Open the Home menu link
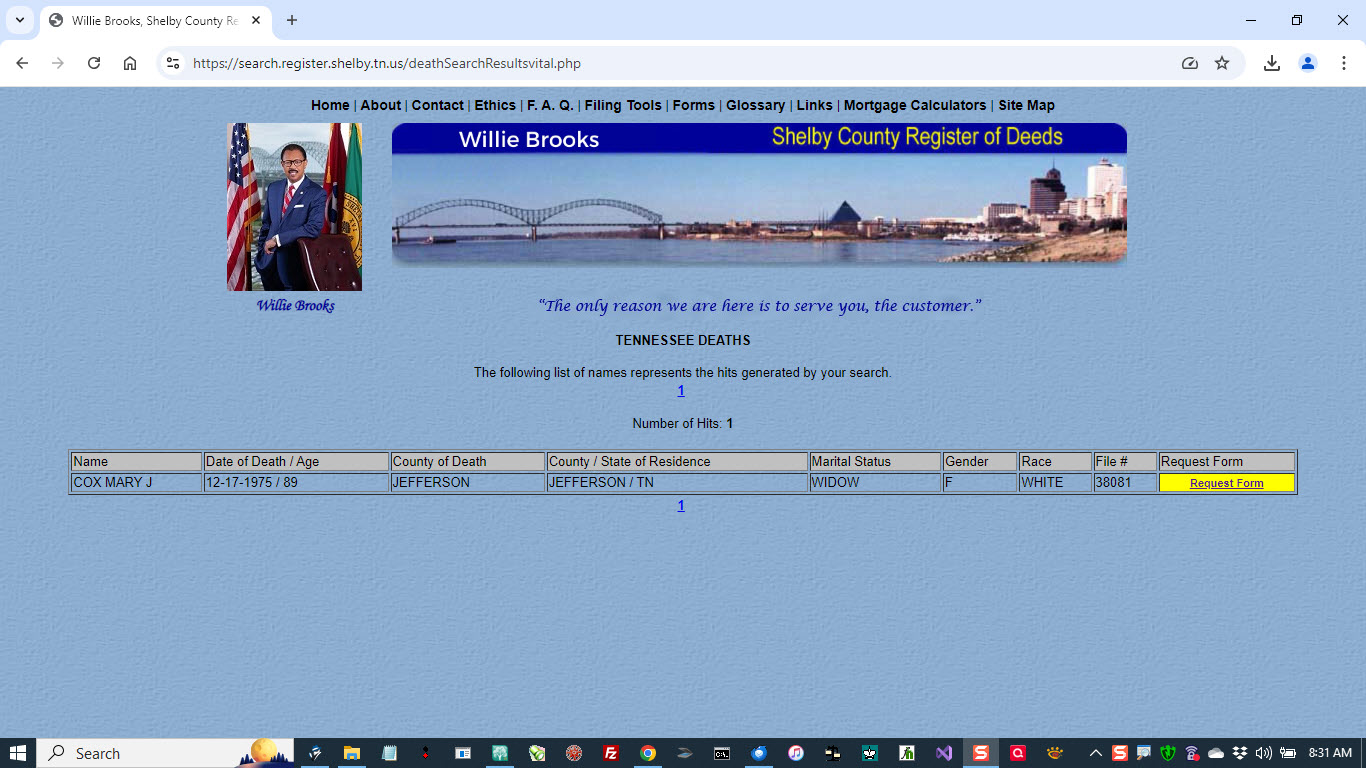Screen dimensions: 1366x768 330,105
